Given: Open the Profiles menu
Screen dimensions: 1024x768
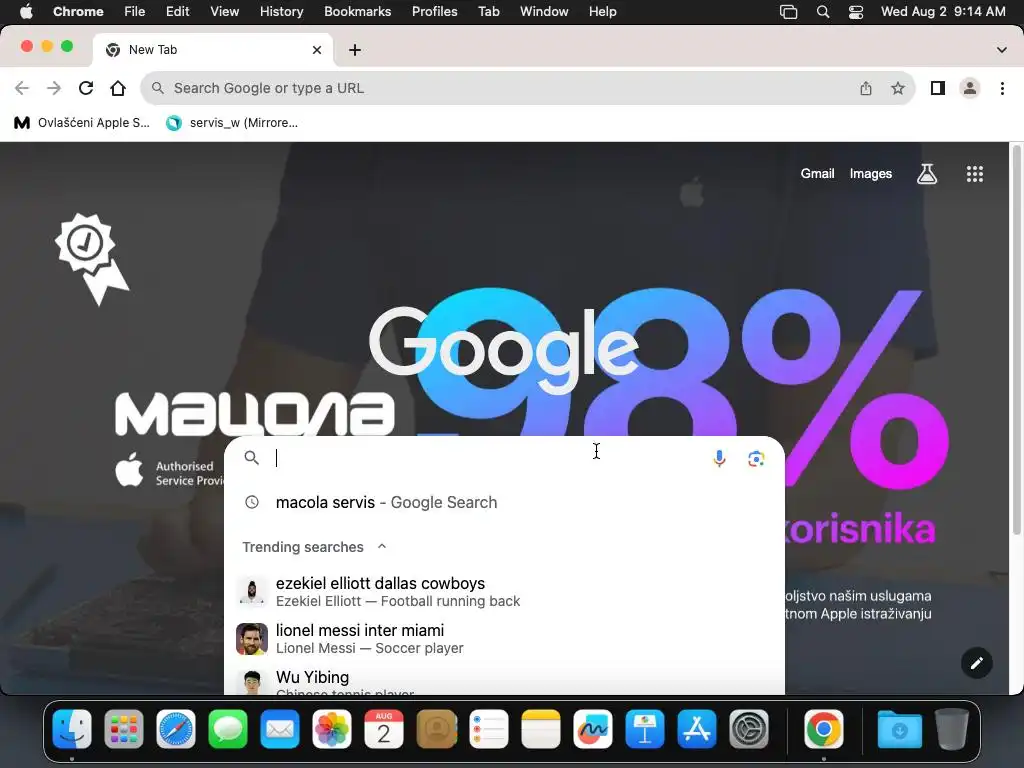Looking at the screenshot, I should pyautogui.click(x=434, y=12).
